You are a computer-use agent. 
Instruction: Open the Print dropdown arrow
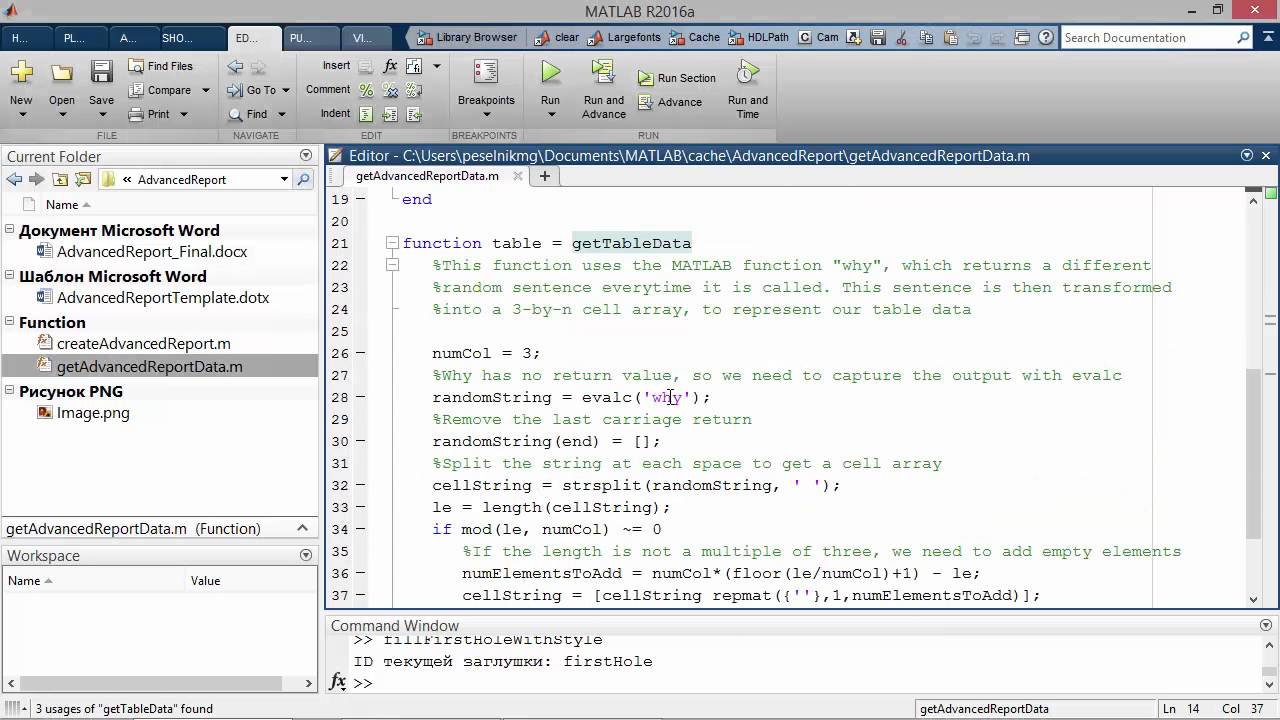click(x=184, y=114)
